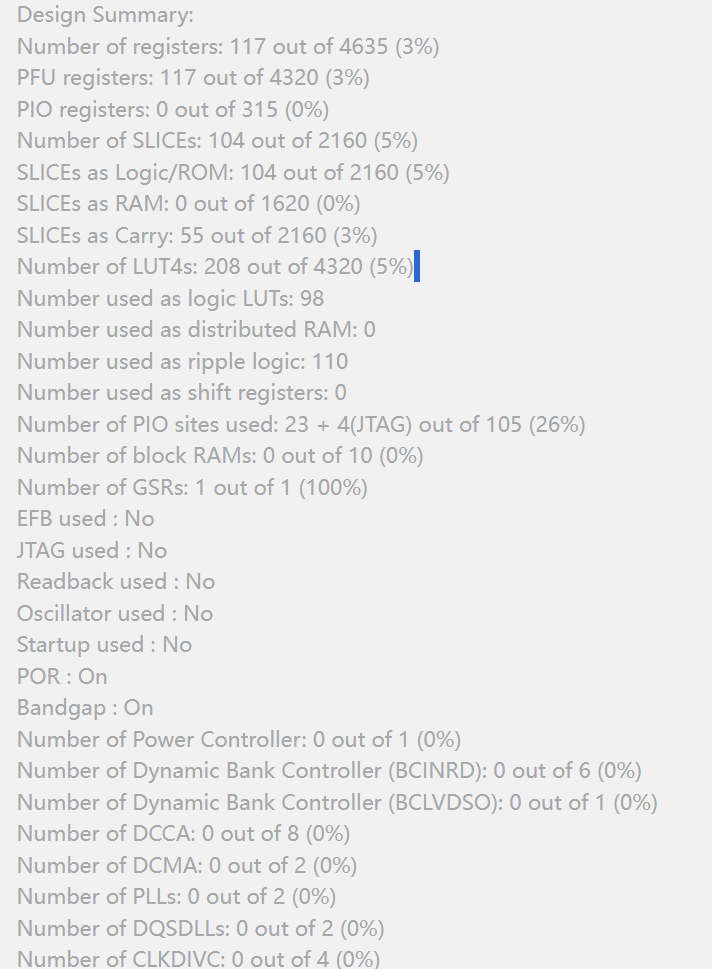Screen dimensions: 712x969
Task: Click the Design Summary heading line
Action: (105, 15)
